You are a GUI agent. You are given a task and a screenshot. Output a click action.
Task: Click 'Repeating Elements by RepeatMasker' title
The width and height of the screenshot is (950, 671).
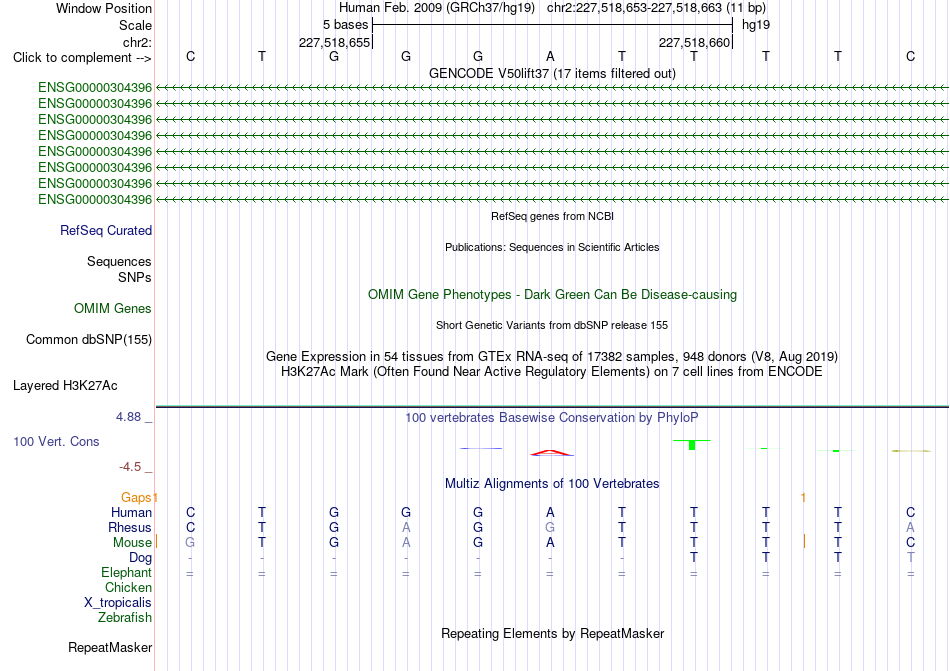(x=552, y=634)
